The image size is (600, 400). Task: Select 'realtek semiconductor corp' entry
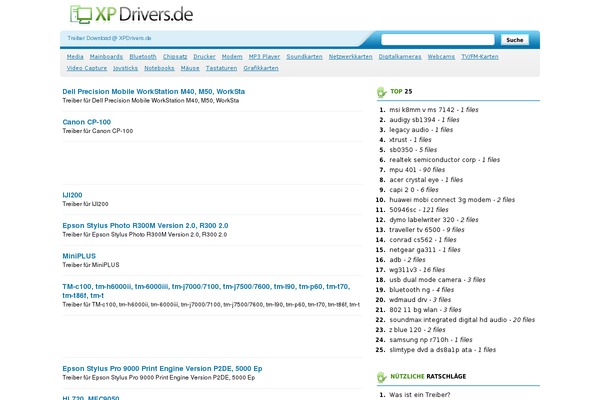point(432,160)
